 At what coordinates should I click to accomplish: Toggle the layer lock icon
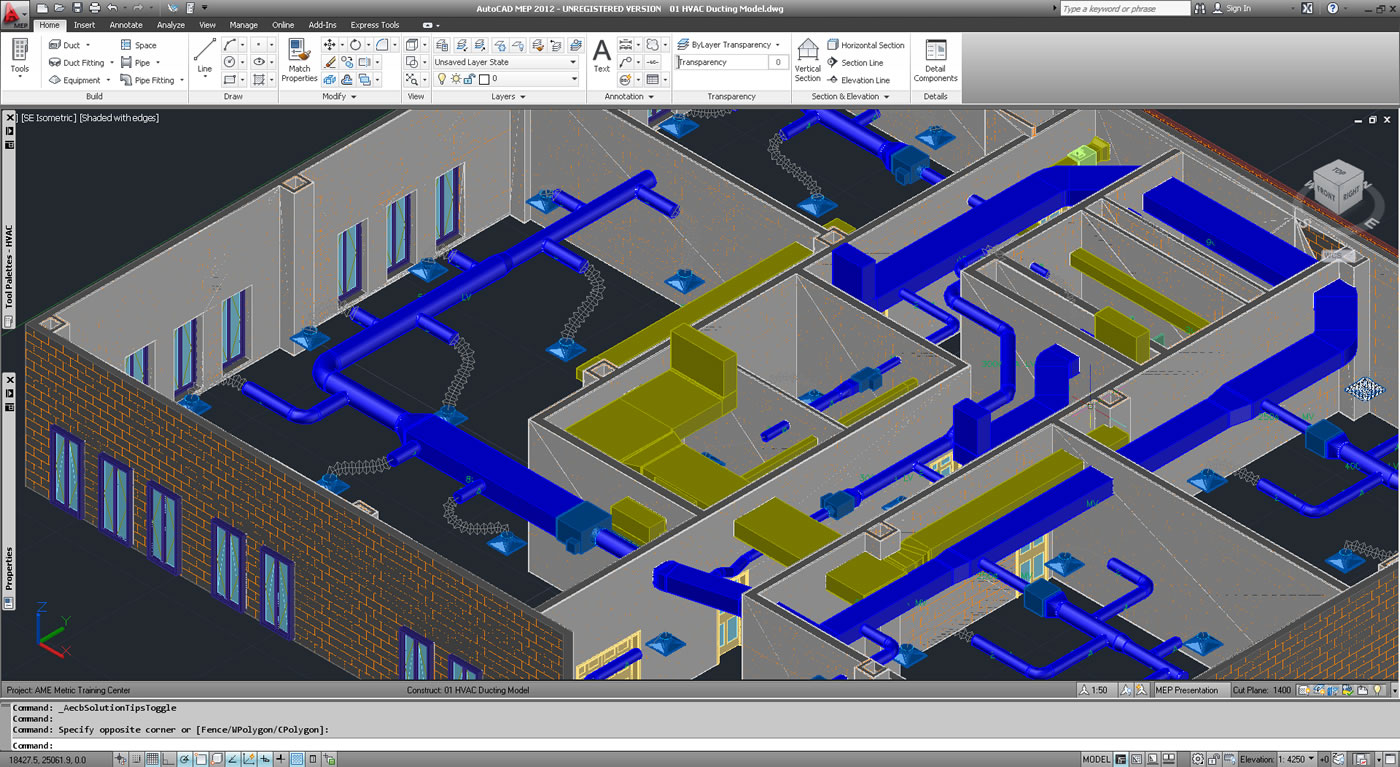[x=470, y=78]
